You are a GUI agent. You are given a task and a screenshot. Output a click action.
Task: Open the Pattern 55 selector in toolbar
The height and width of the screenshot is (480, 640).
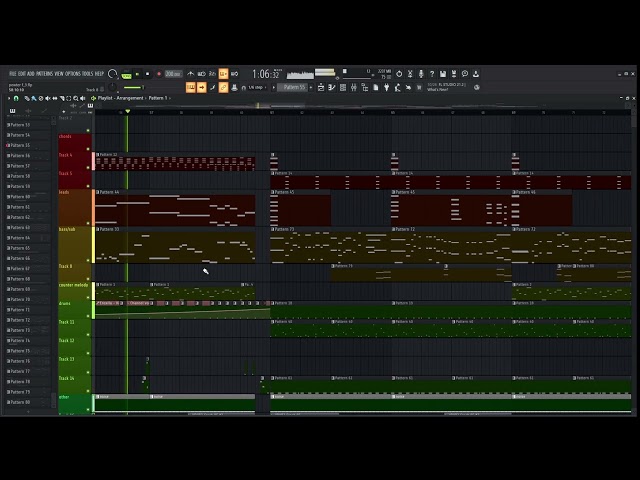click(294, 87)
